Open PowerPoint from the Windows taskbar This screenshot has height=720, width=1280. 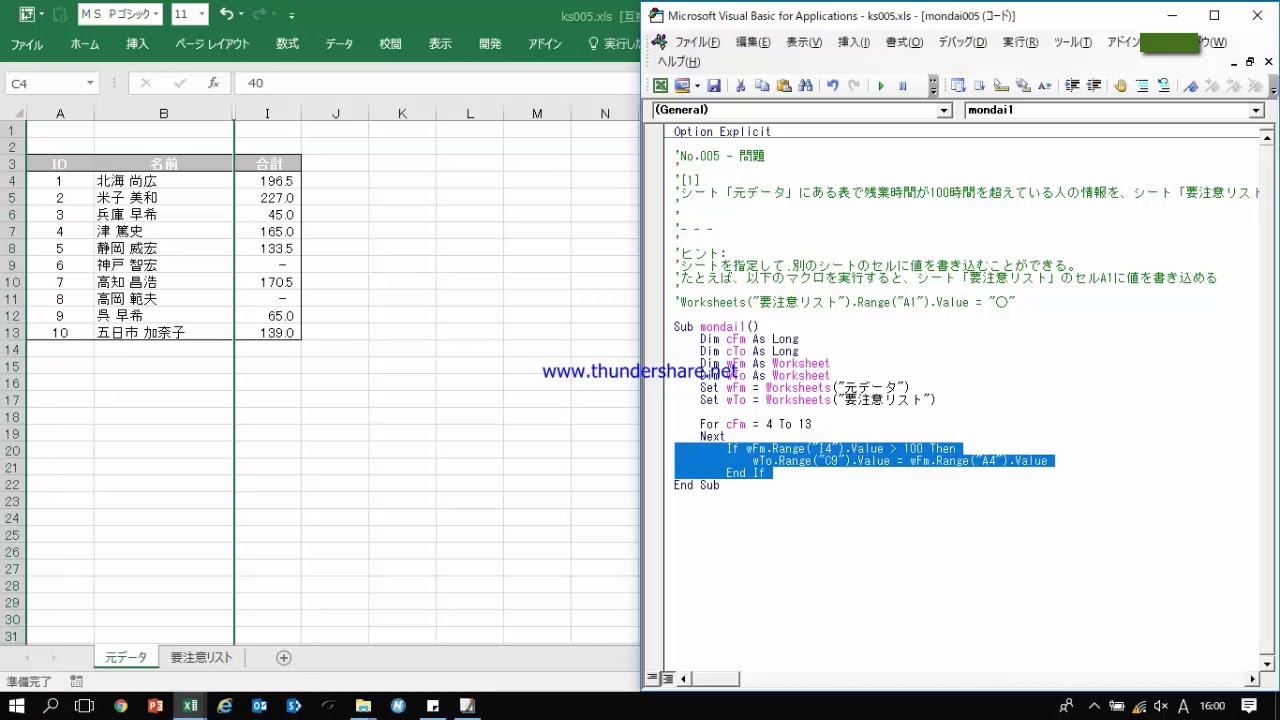tap(155, 706)
